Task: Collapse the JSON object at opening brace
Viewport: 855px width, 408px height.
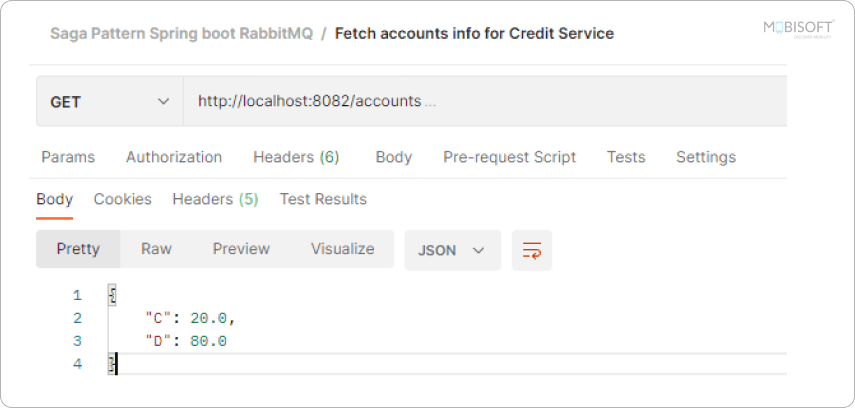Action: pos(112,296)
